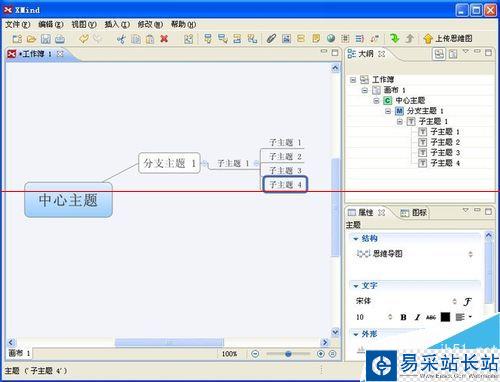The height and width of the screenshot is (382, 500).
Task: Toggle bold text in properties panel
Action: click(x=403, y=317)
